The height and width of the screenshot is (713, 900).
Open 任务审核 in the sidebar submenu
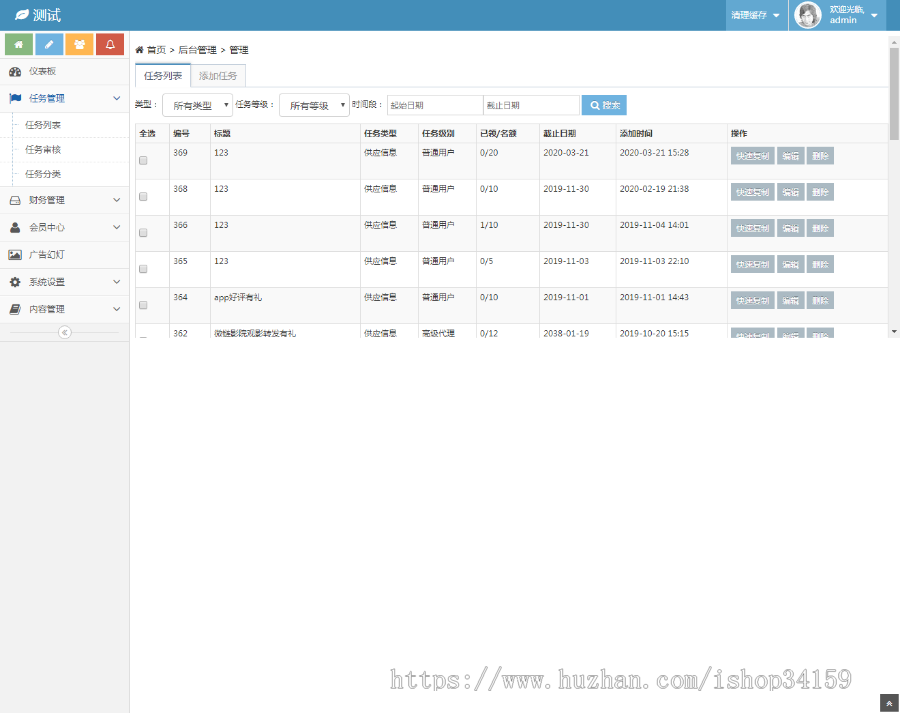(x=43, y=149)
